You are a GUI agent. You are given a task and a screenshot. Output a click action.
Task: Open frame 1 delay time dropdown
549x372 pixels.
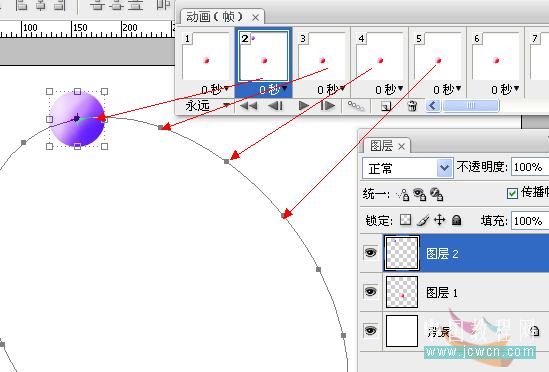[x=226, y=88]
